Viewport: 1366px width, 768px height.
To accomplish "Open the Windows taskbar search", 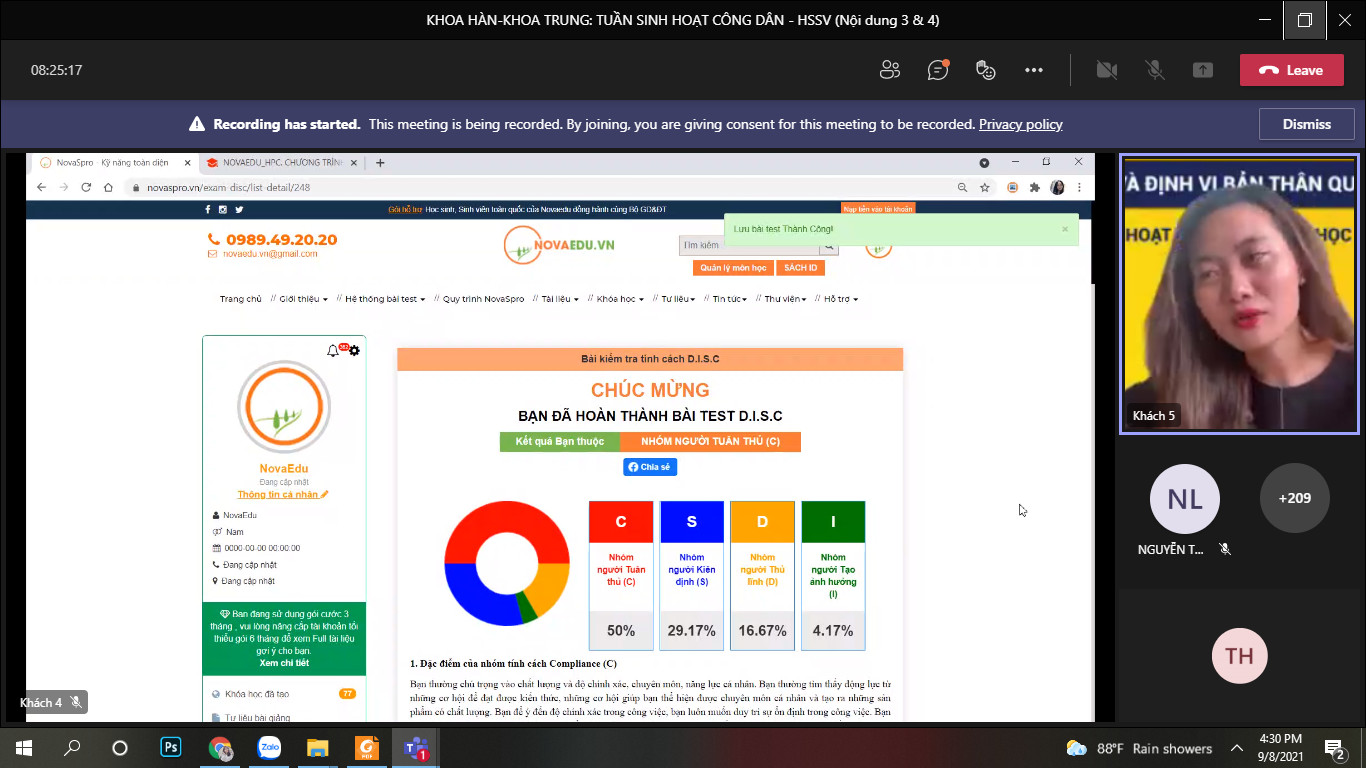I will pyautogui.click(x=72, y=747).
